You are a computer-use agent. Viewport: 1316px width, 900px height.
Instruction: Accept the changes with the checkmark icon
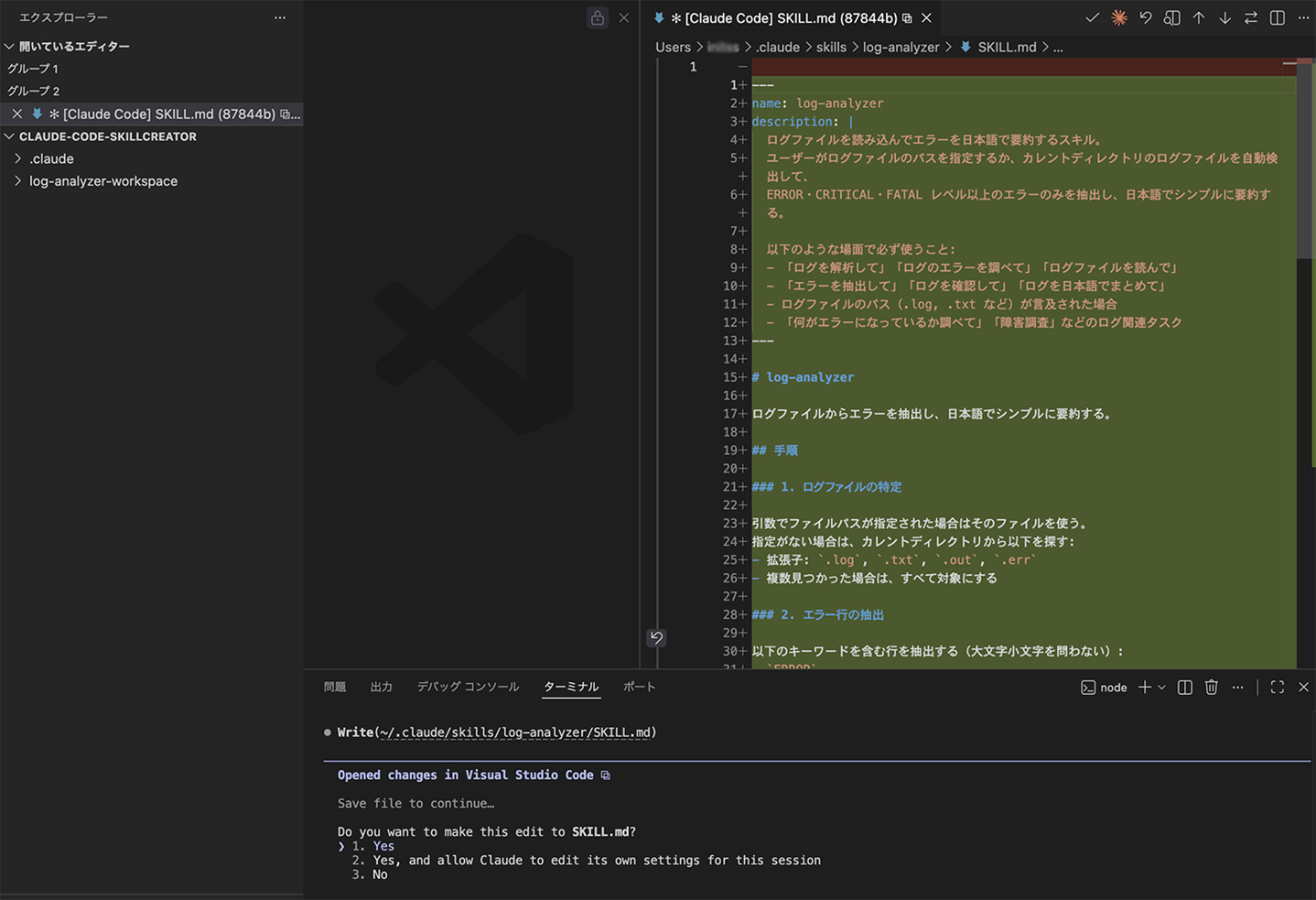coord(1092,17)
